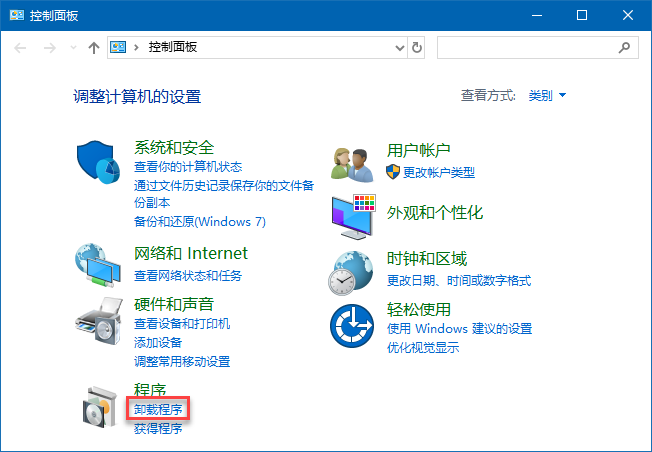
Task: Navigate back with the left arrow
Action: point(20,48)
